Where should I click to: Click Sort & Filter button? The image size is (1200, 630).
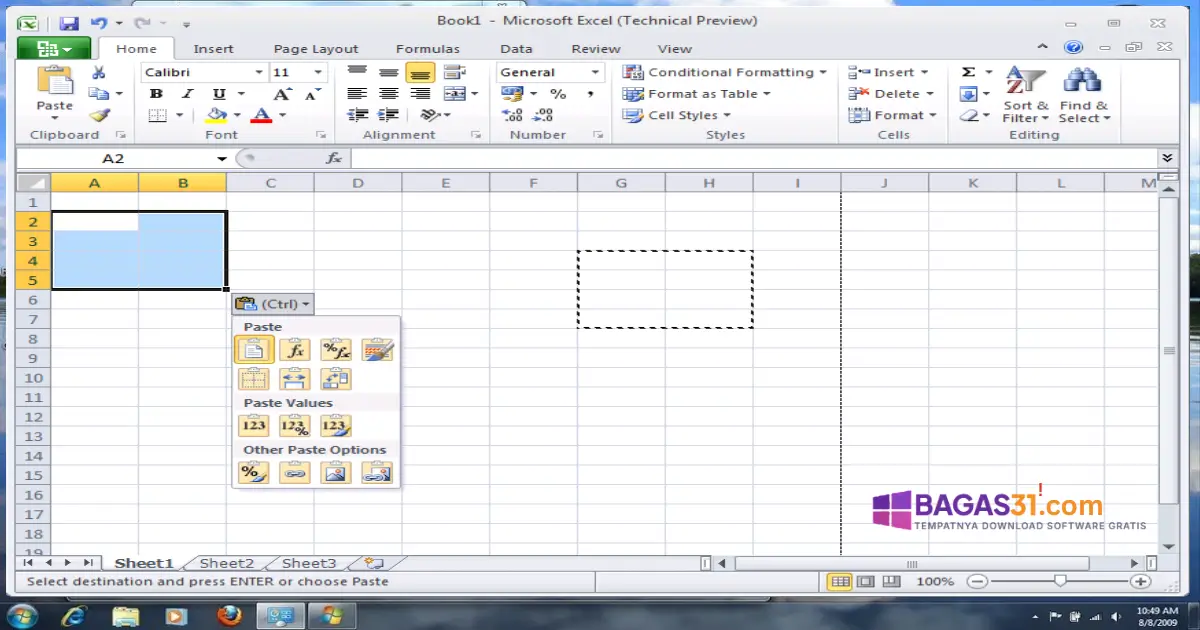point(1026,95)
